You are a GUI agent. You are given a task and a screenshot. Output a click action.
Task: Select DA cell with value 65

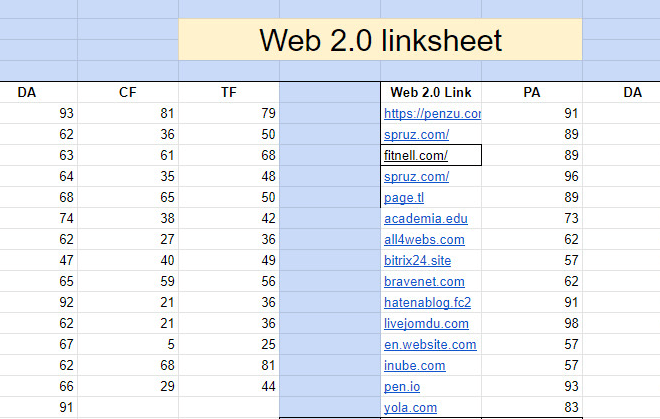pos(39,282)
